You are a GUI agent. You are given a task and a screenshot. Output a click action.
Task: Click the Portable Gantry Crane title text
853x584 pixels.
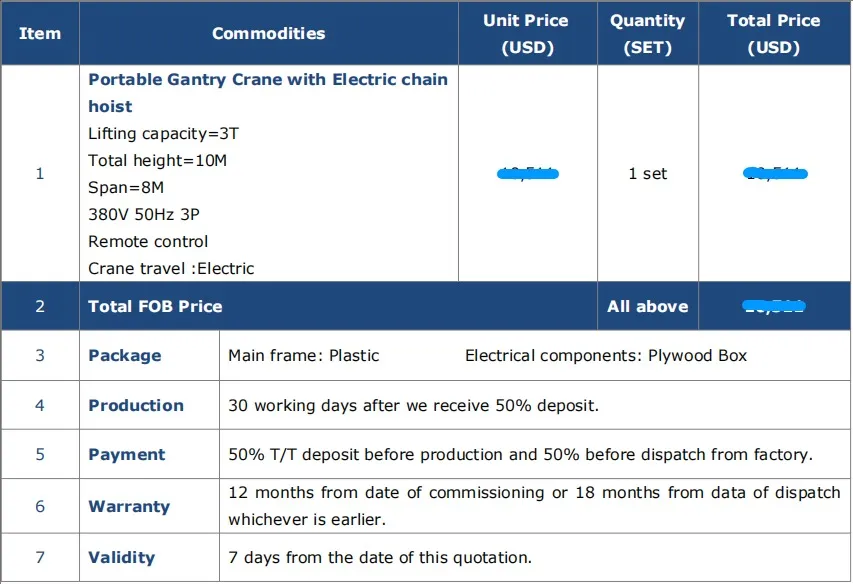(x=267, y=92)
